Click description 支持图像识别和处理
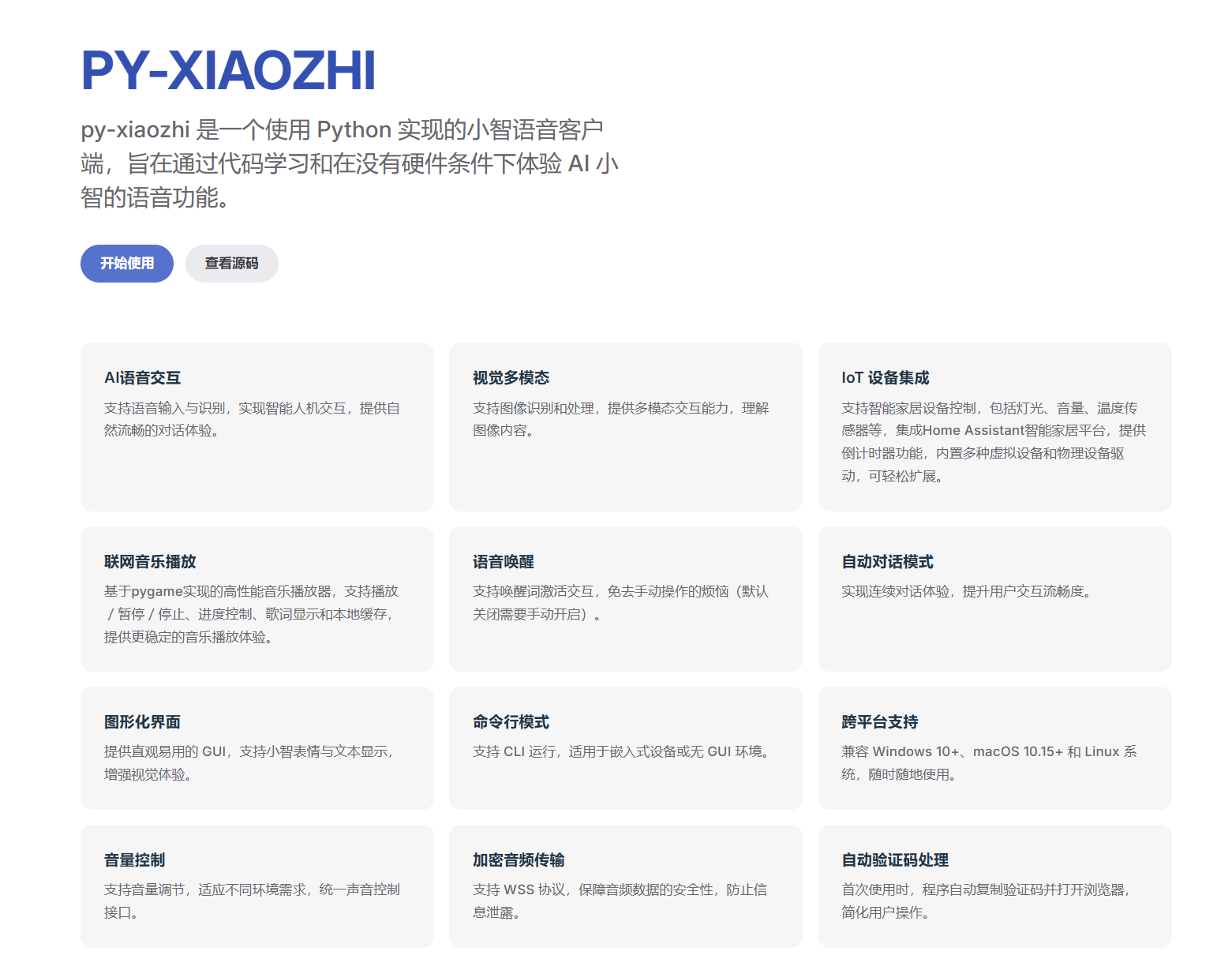The width and height of the screenshot is (1232, 955). point(621,419)
